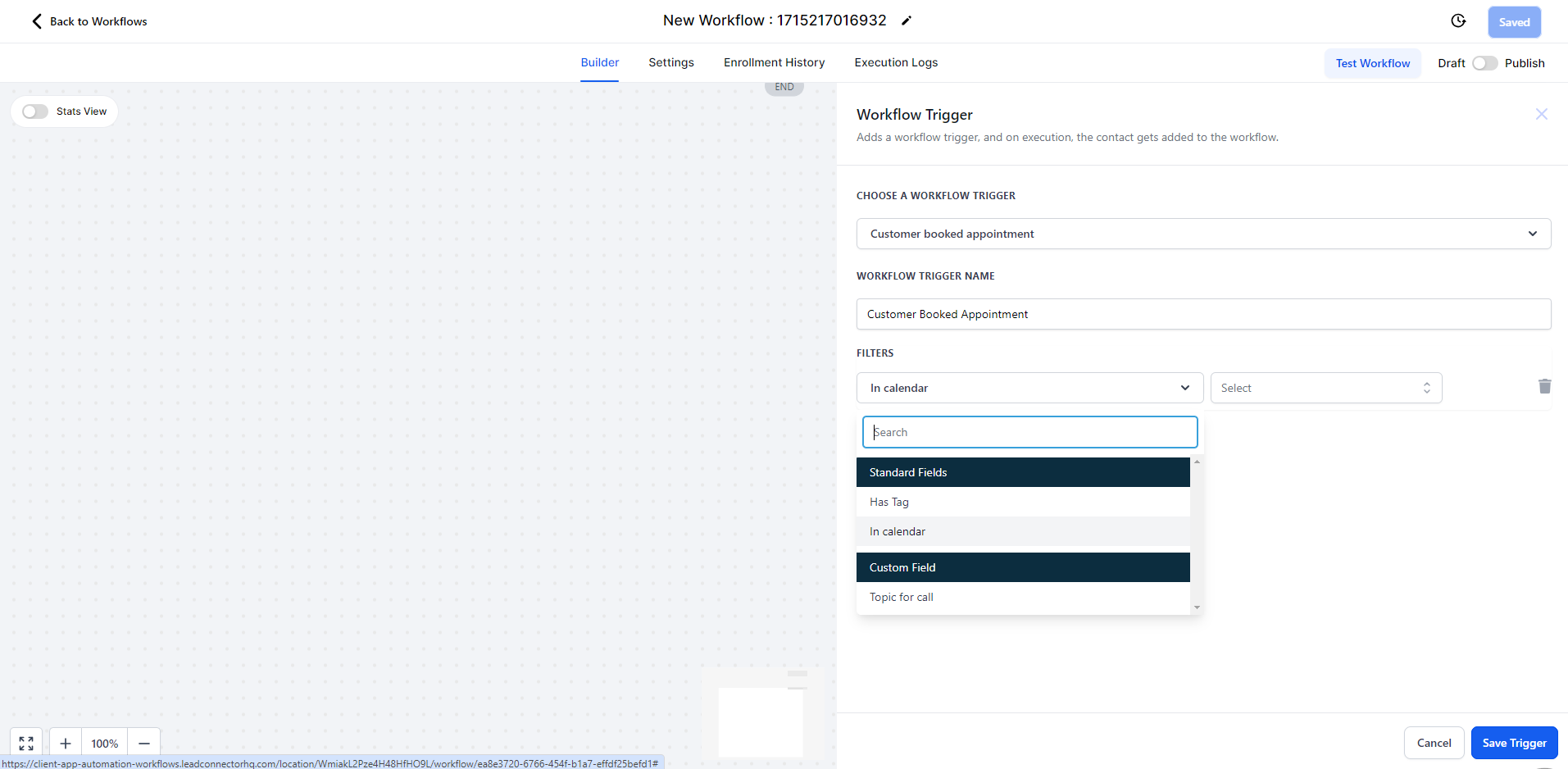The image size is (1568, 769).
Task: Close the Workflow Trigger panel
Action: (1541, 115)
